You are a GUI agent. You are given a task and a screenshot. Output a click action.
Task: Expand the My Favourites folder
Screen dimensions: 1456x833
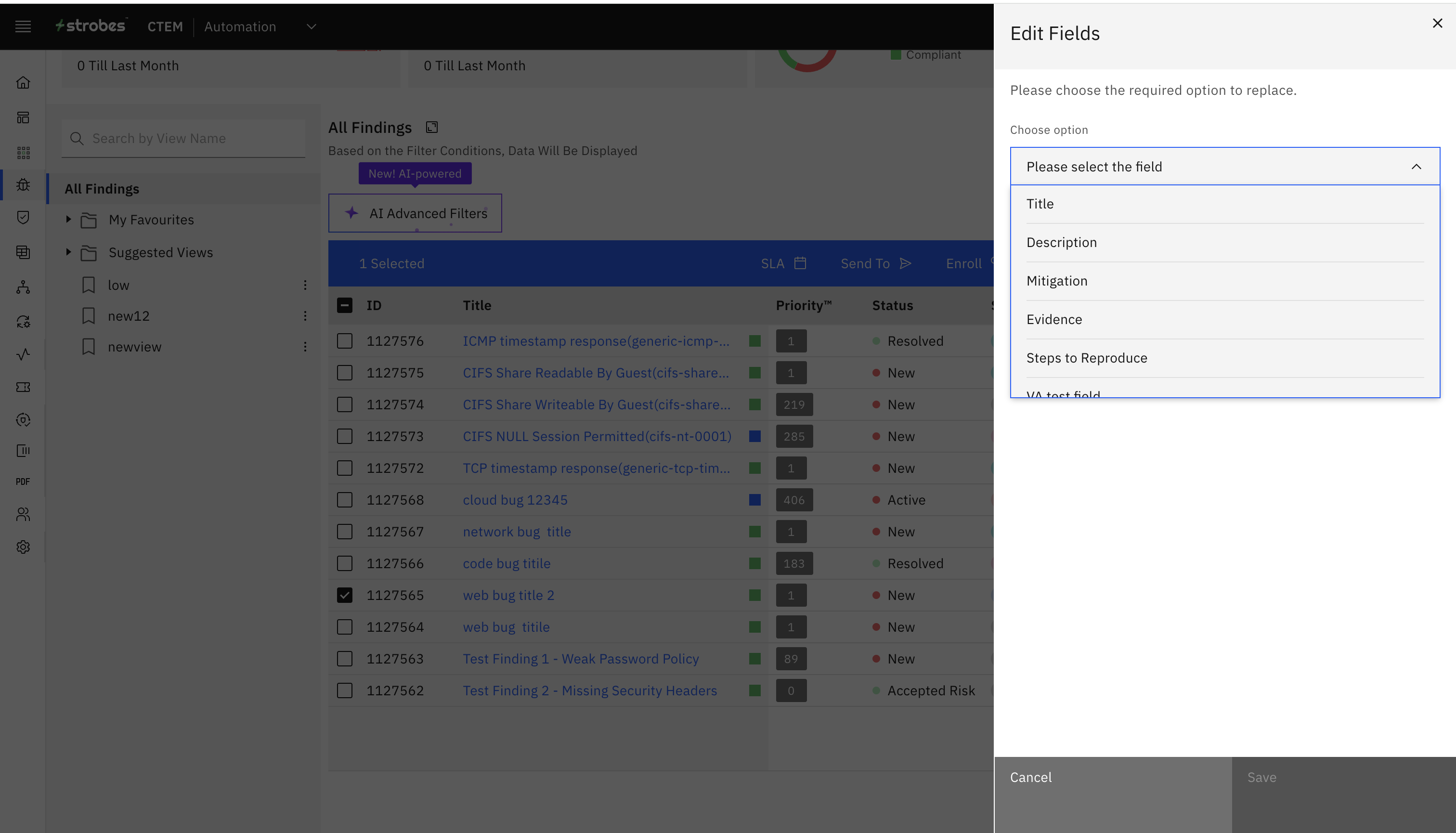pos(68,220)
